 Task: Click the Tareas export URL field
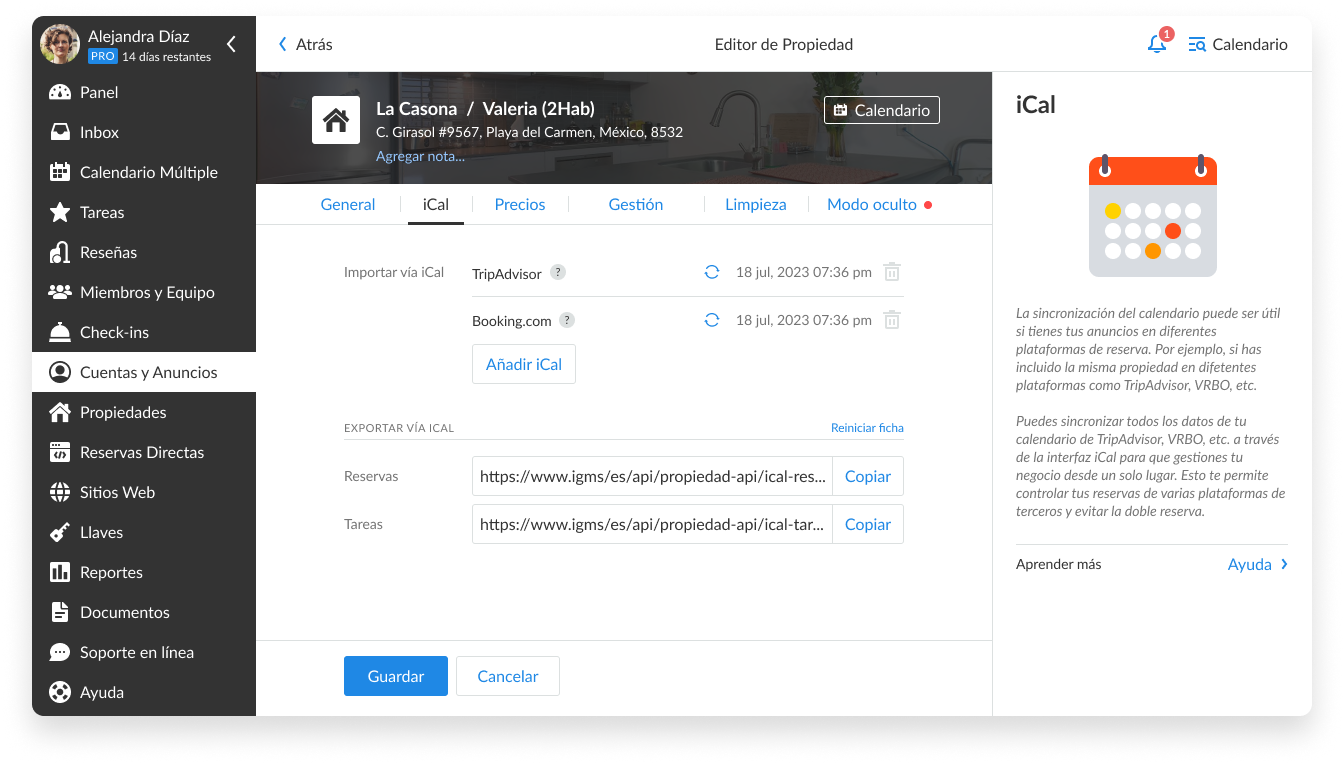point(653,524)
